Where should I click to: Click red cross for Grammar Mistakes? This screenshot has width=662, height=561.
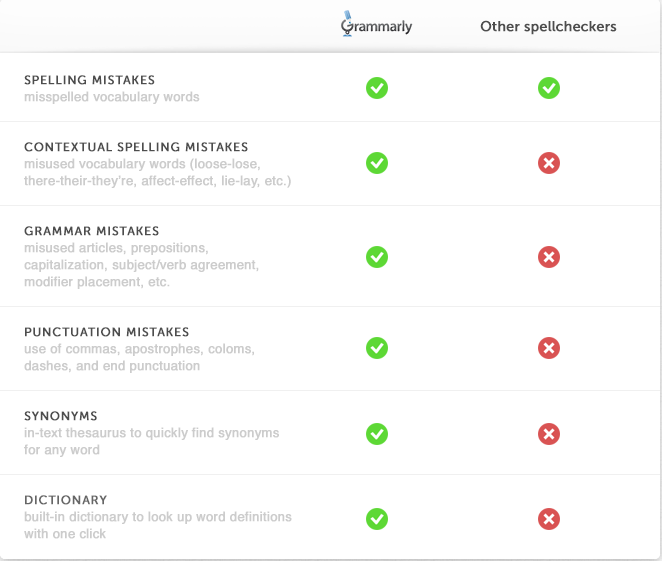pos(549,257)
